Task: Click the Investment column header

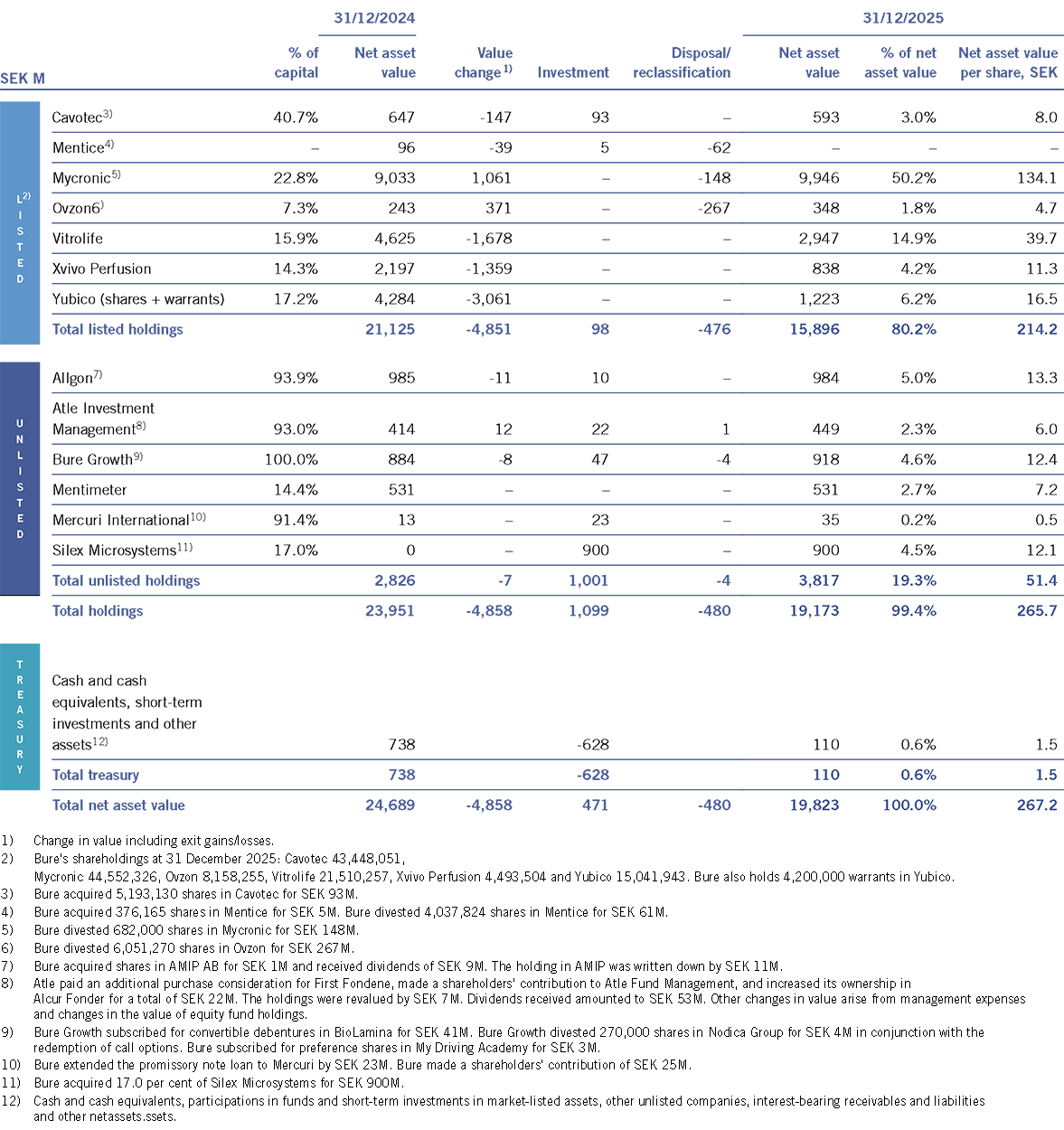Action: tap(573, 72)
